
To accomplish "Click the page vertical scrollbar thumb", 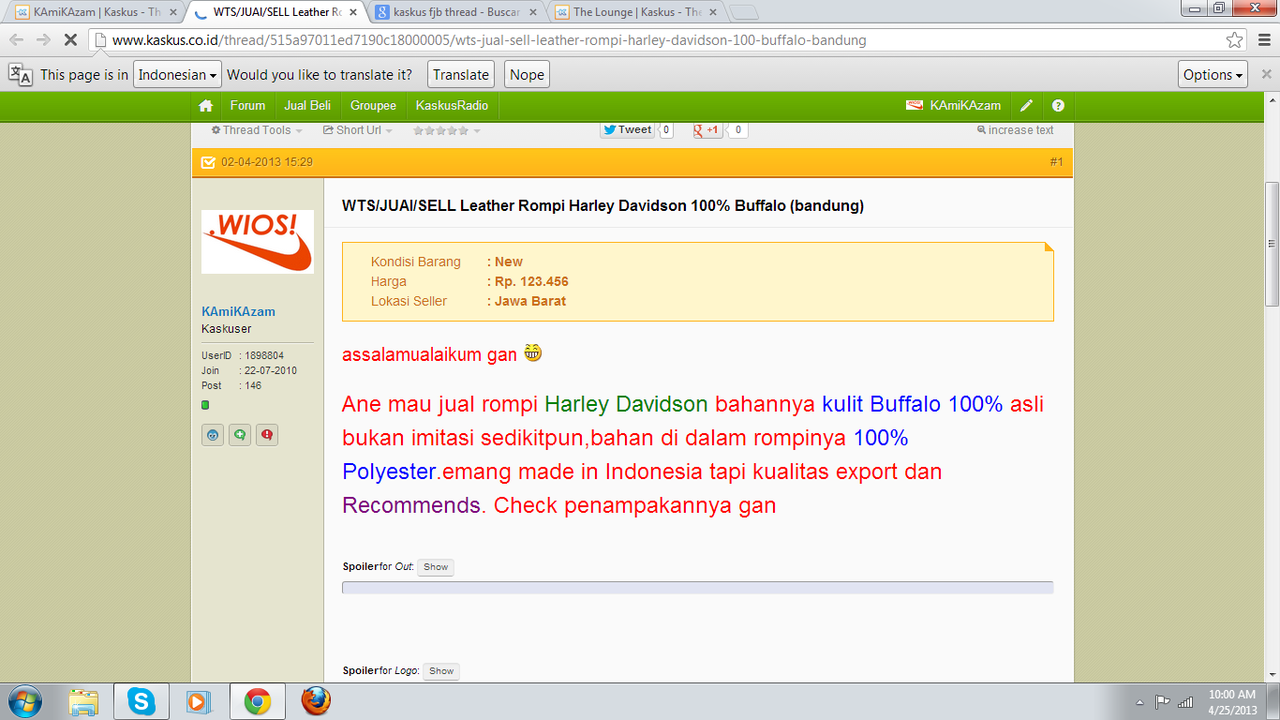I will coord(1272,245).
